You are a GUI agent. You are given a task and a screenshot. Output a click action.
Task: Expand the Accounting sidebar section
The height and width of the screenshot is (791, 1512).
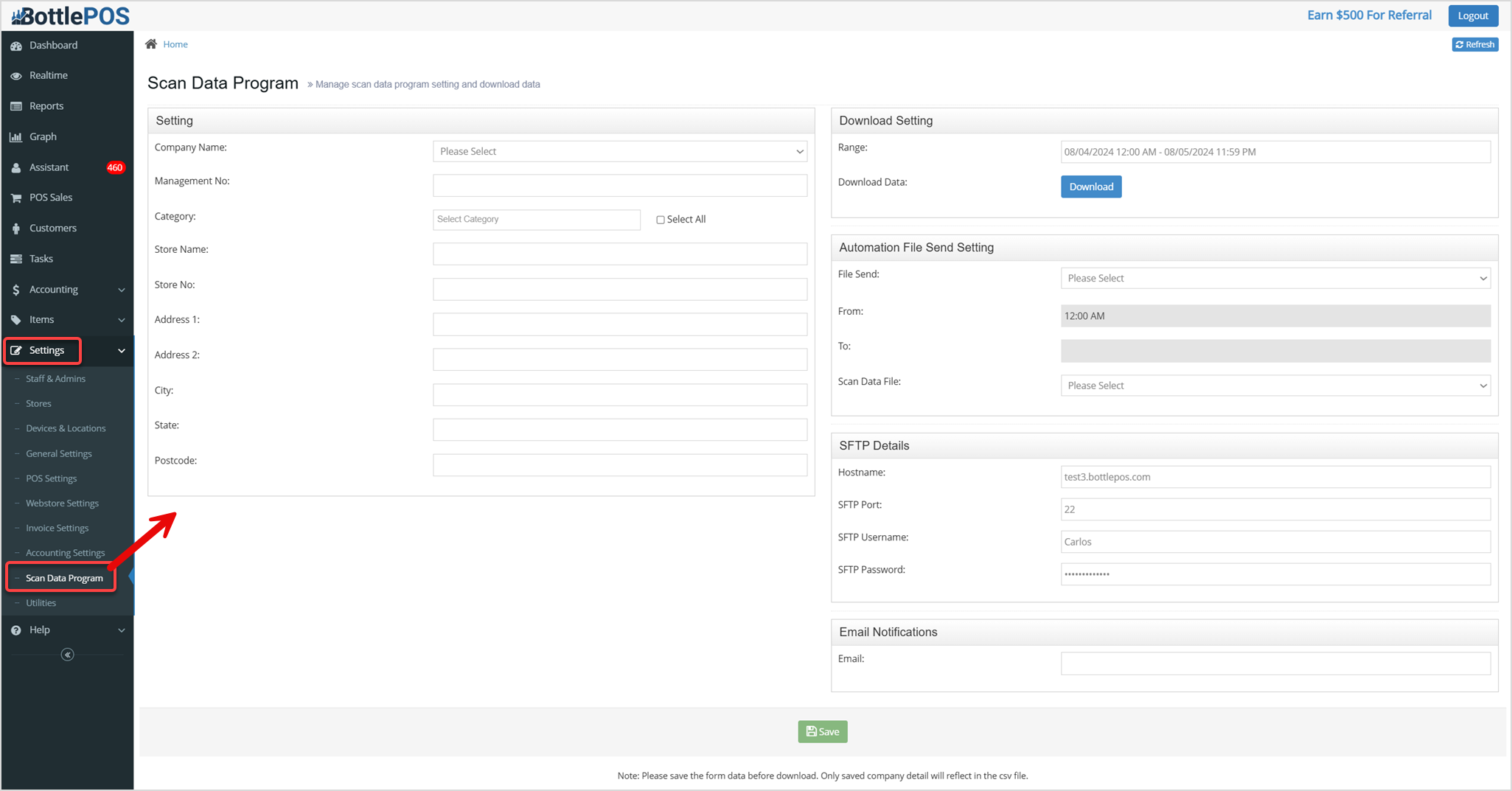tap(53, 289)
